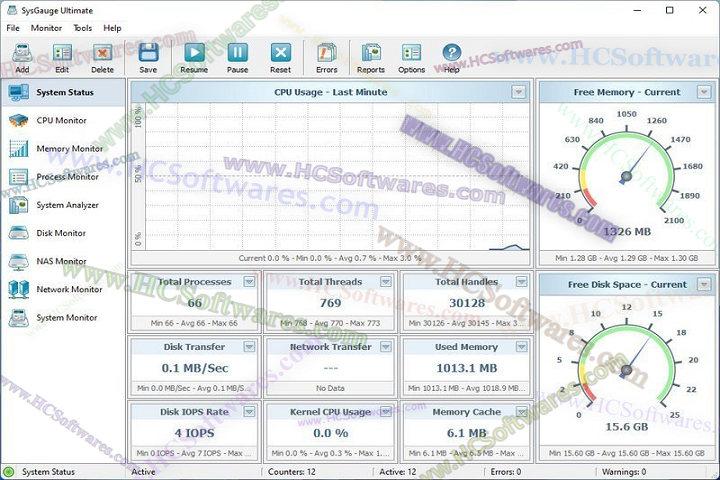
Task: Click the Total Handles value 30128
Action: [x=467, y=303]
